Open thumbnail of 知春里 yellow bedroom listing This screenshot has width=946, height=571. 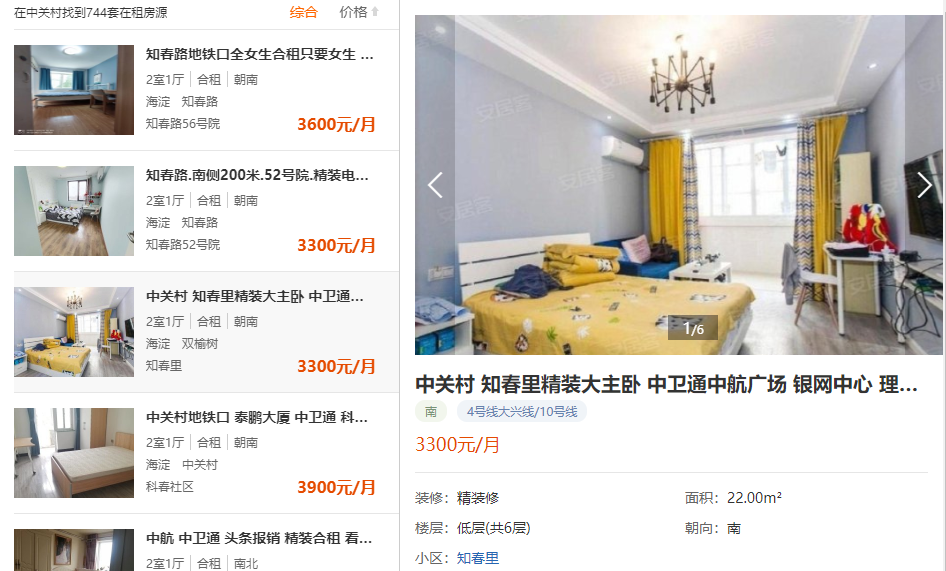pos(74,332)
